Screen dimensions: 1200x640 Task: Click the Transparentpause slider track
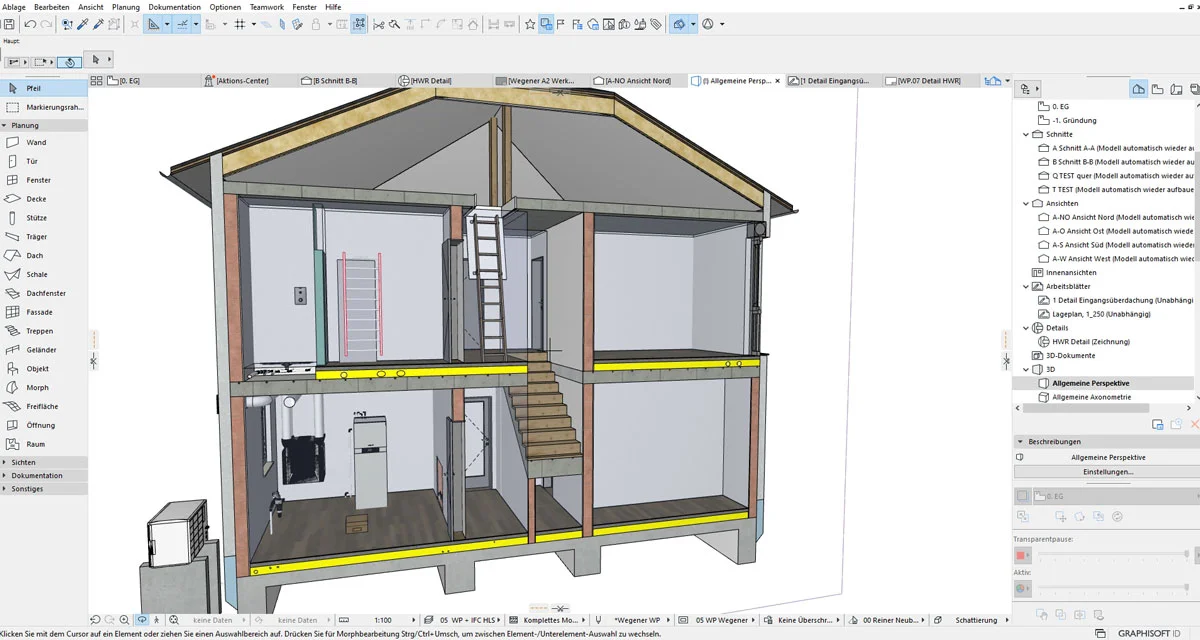[x=1110, y=555]
